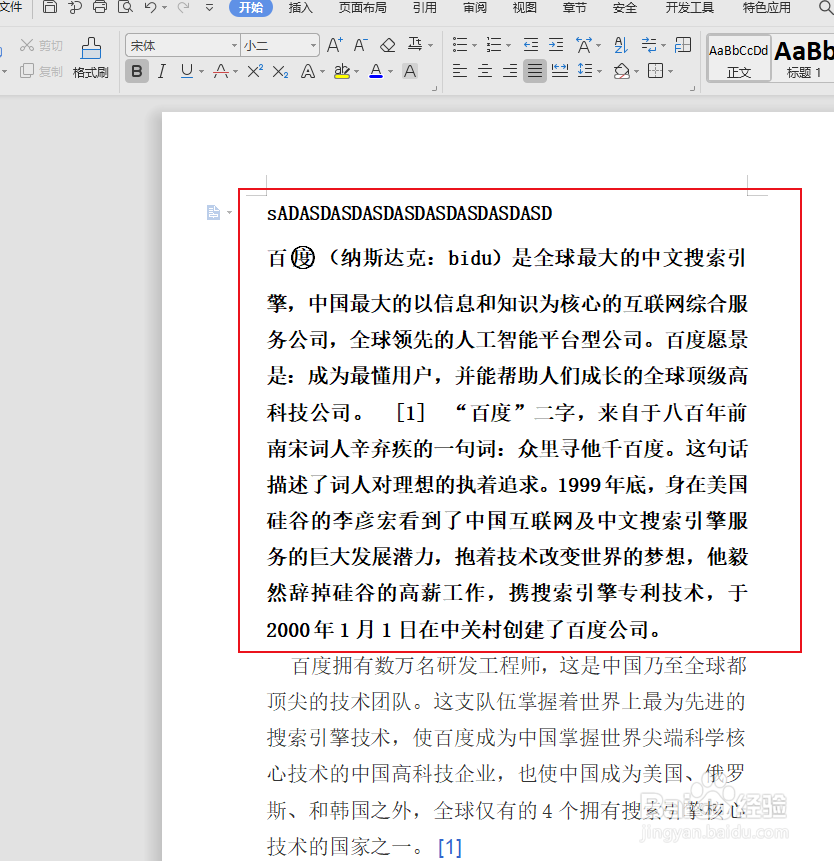The width and height of the screenshot is (834, 861).
Task: Click the Copy (复制) button
Action: (41, 71)
